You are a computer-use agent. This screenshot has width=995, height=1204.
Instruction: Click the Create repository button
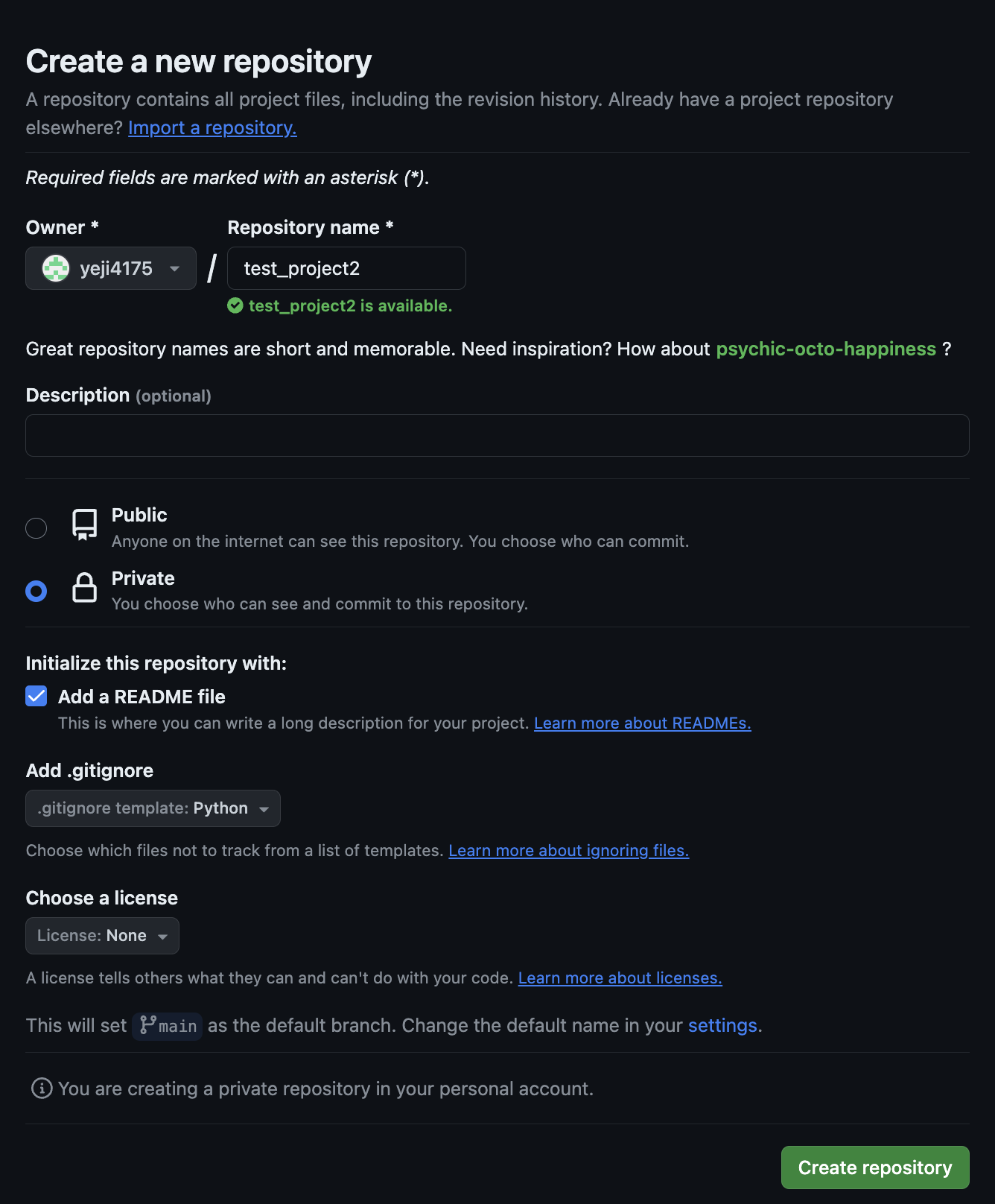click(x=874, y=1167)
